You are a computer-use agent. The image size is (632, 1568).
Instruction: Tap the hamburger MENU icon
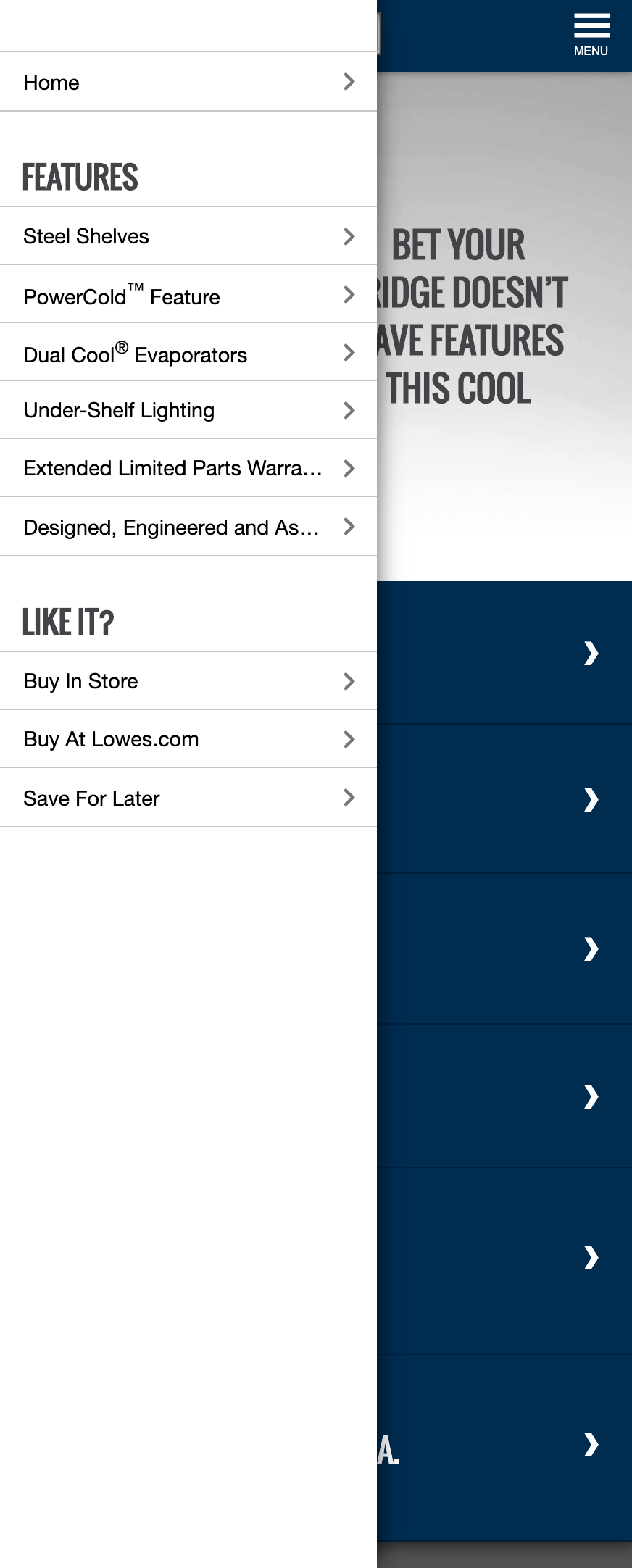tap(591, 35)
